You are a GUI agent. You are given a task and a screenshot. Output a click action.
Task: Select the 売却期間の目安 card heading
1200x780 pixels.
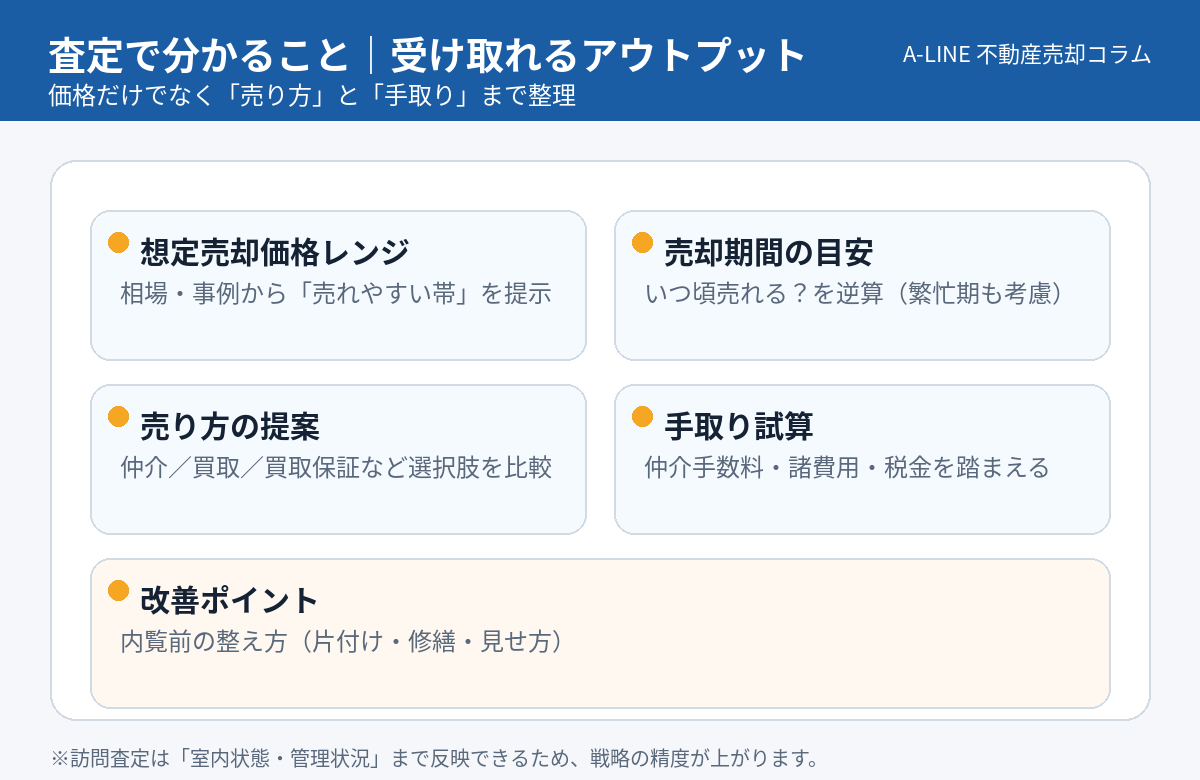[769, 253]
